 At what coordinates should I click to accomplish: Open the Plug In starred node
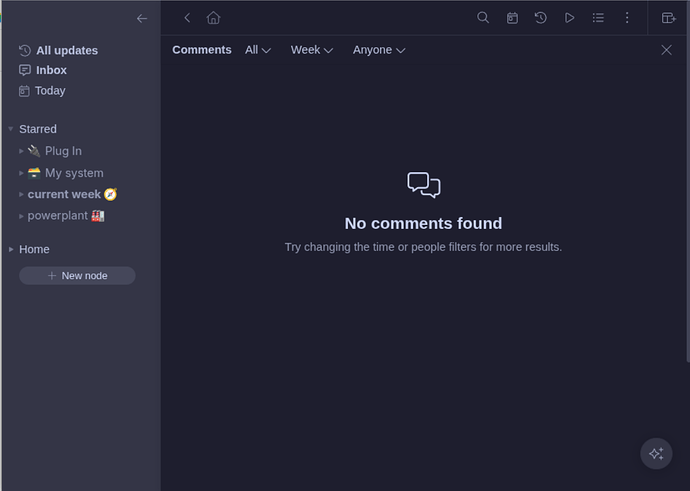click(63, 151)
